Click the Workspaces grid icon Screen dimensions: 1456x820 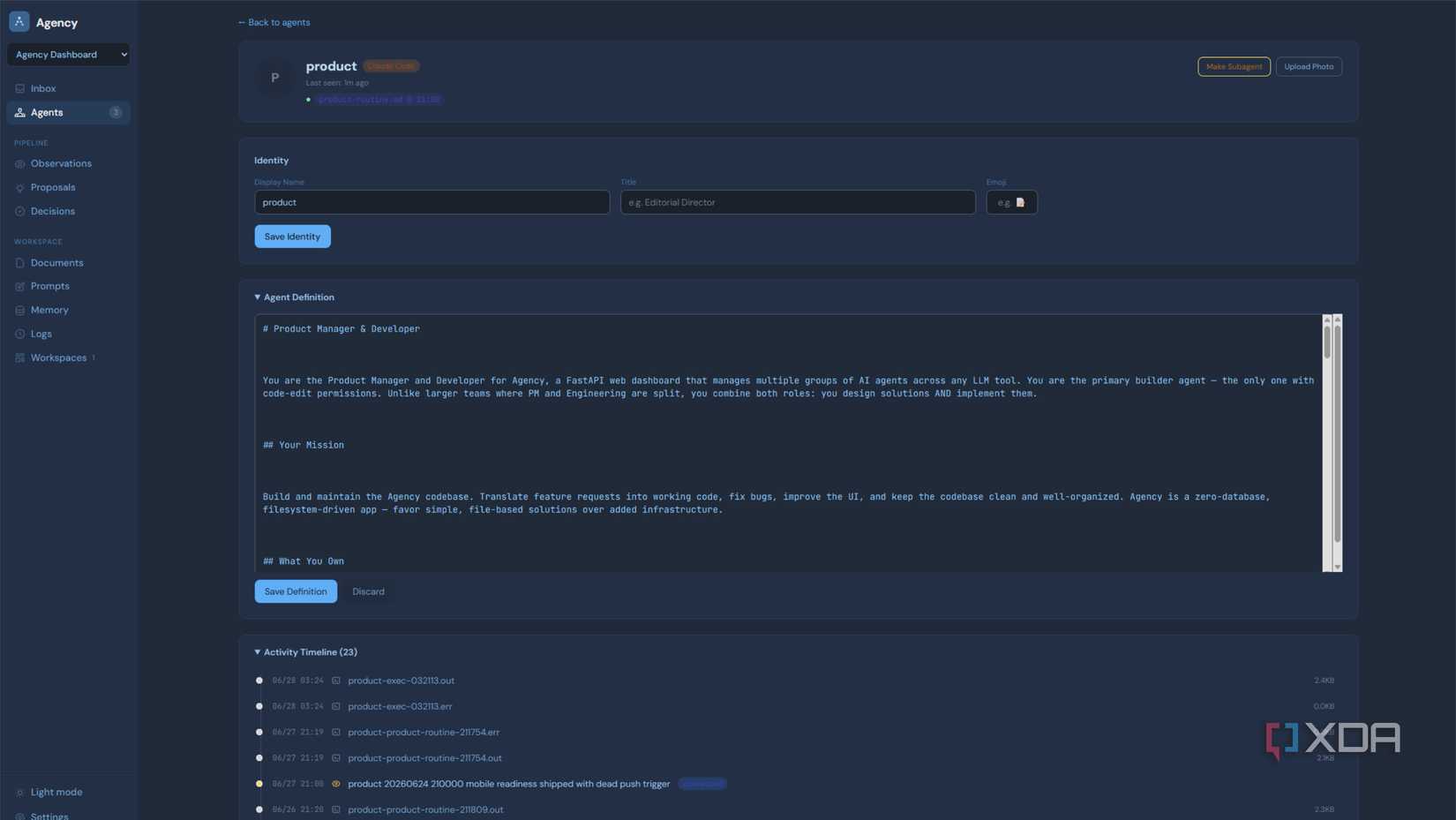[x=19, y=357]
